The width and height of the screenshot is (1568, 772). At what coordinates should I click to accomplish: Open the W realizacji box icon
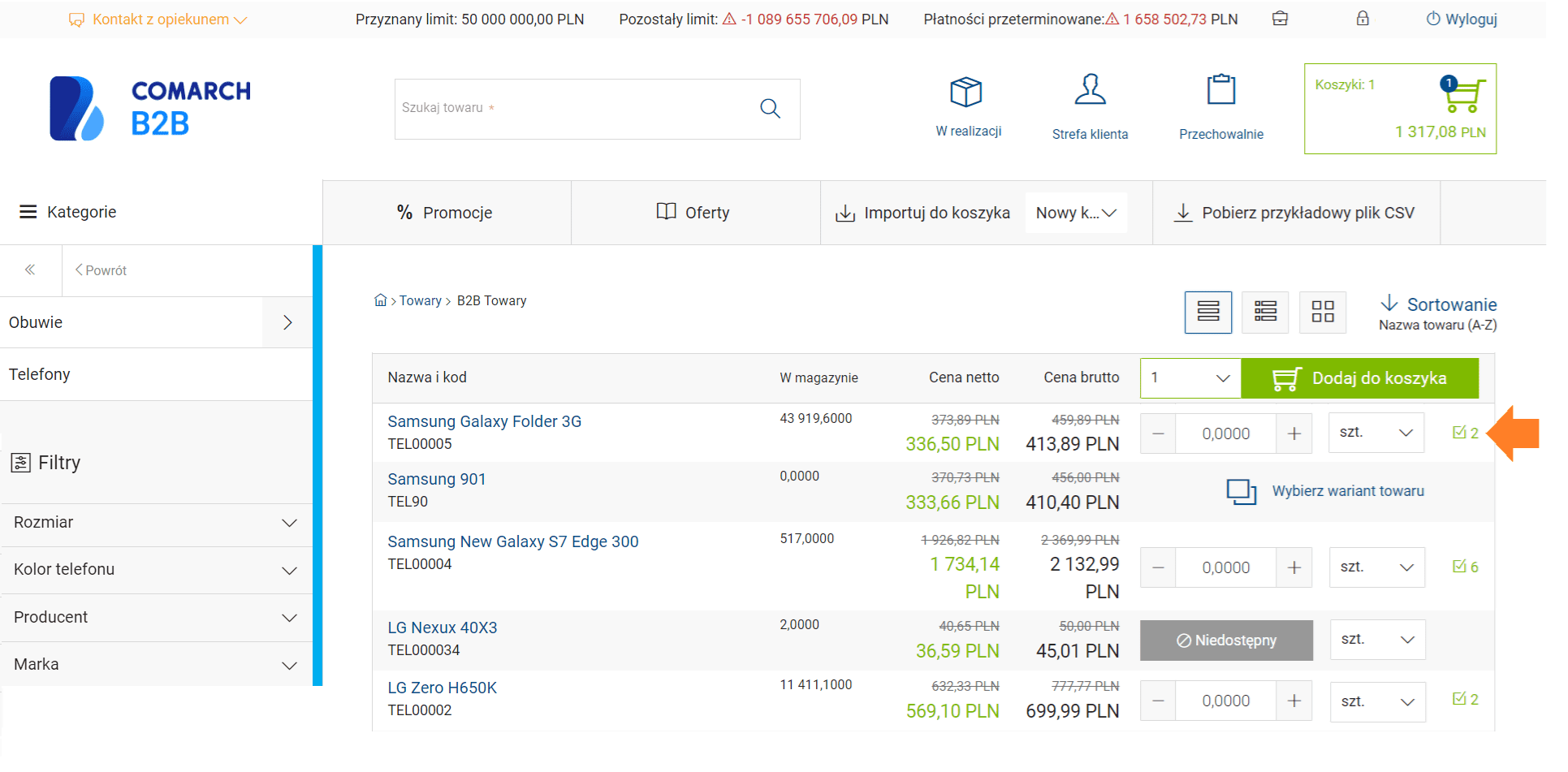pyautogui.click(x=966, y=92)
